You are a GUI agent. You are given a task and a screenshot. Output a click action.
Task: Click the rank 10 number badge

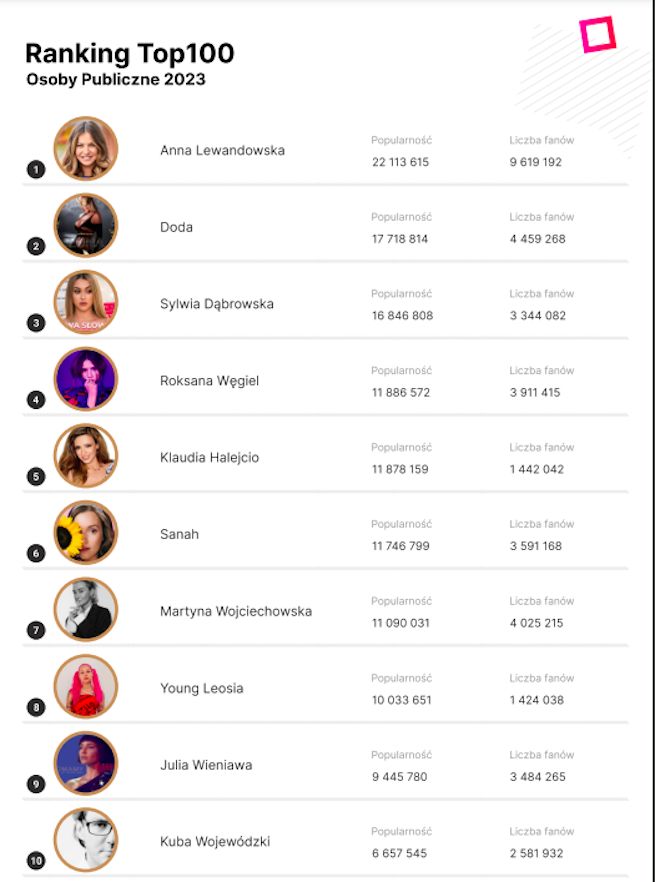coord(36,860)
